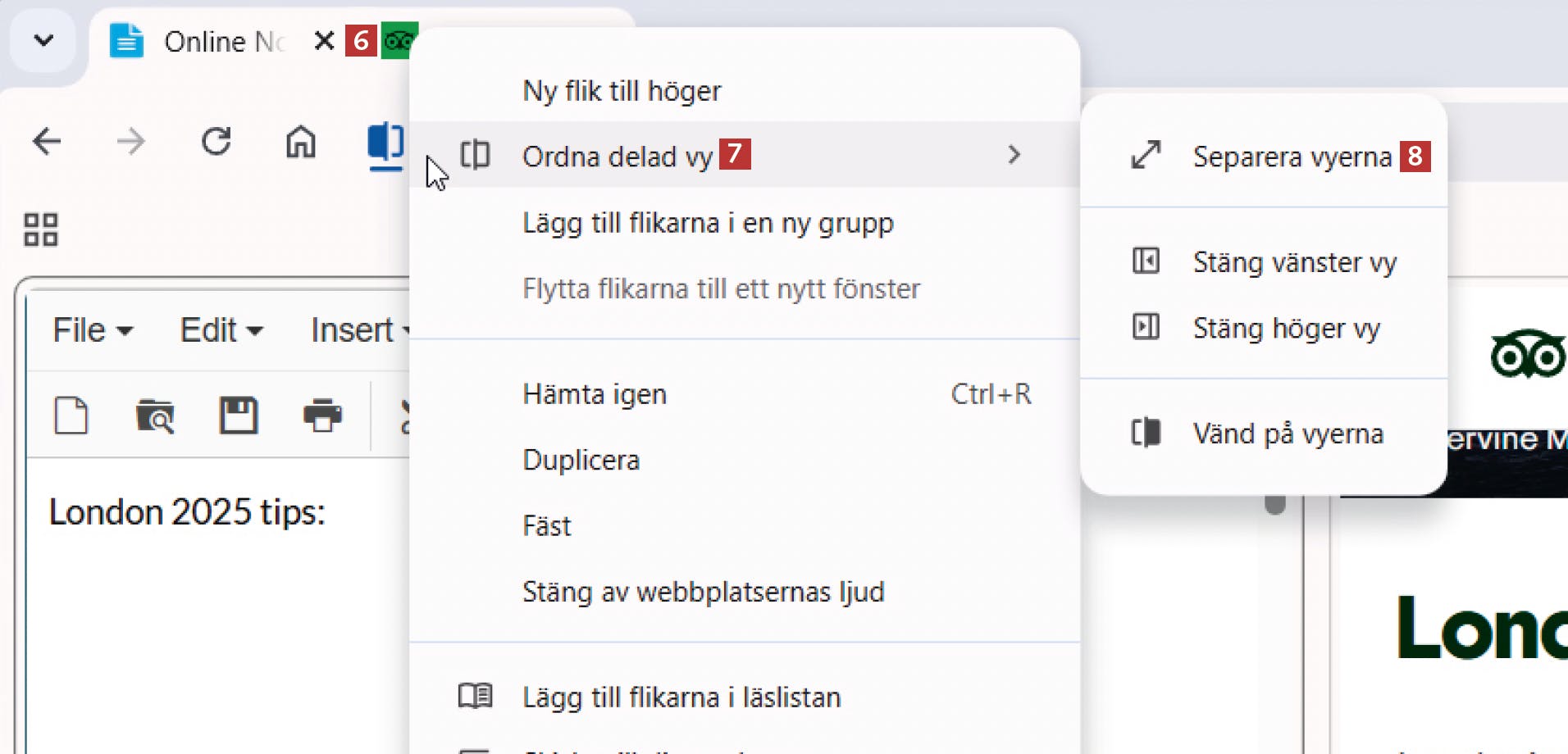Open print preview magnifier icon

155,416
